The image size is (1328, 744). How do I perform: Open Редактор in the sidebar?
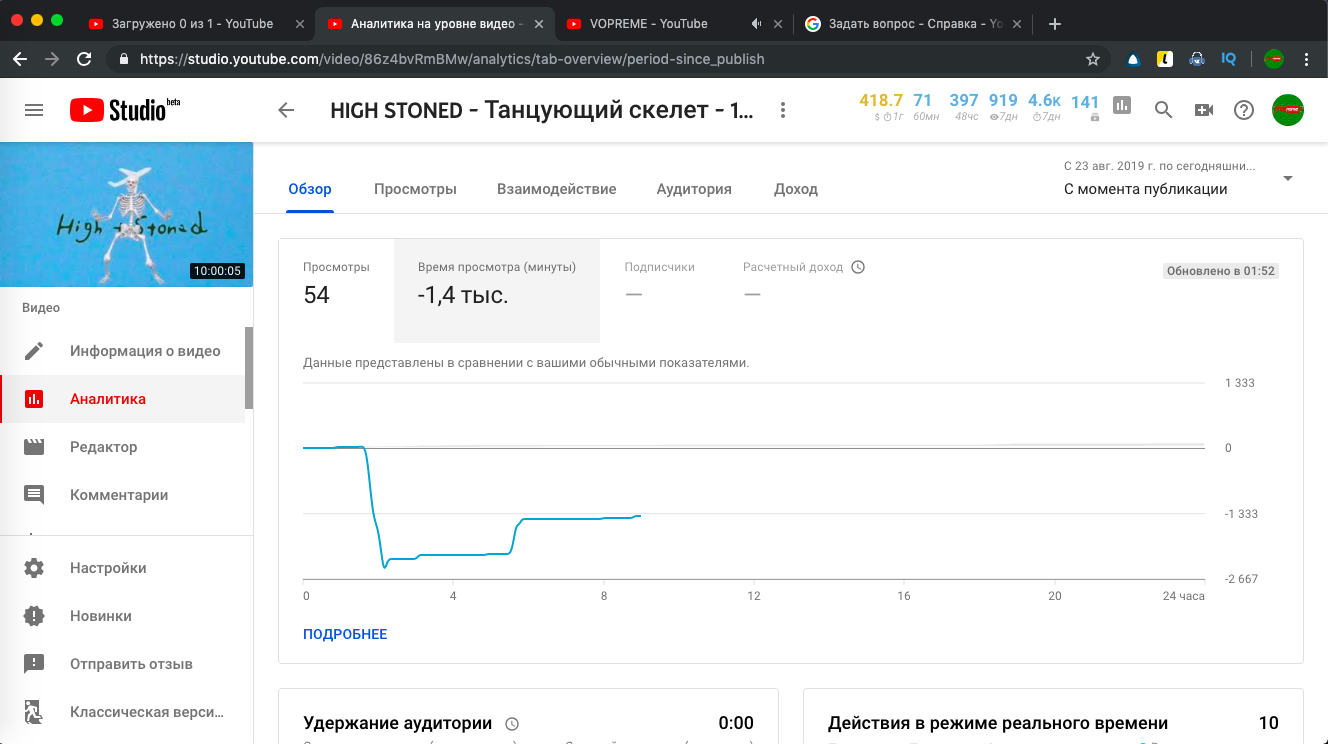[122, 447]
